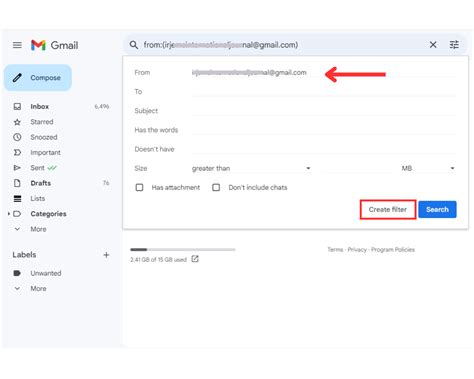Click the Drafts count 76
Screen dimensions: 474x379
[x=106, y=183]
